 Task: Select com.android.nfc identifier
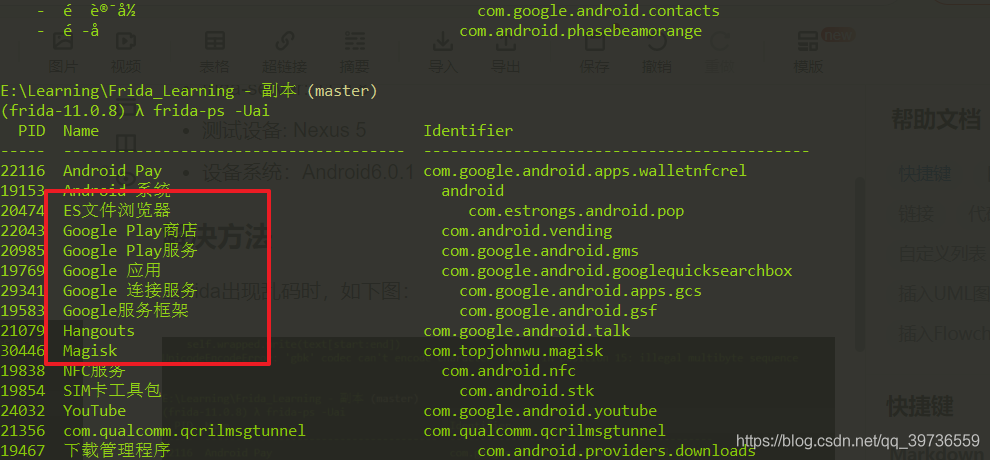pyautogui.click(x=508, y=371)
